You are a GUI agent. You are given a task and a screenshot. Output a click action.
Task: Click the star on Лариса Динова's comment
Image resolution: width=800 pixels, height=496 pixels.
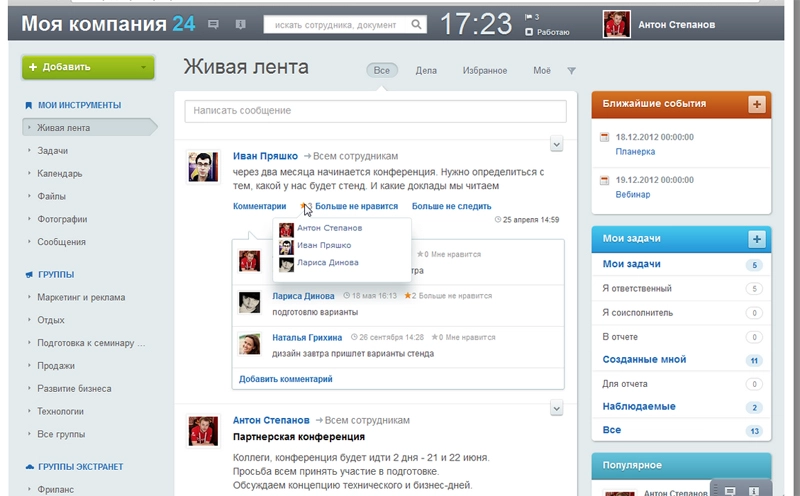pyautogui.click(x=408, y=295)
